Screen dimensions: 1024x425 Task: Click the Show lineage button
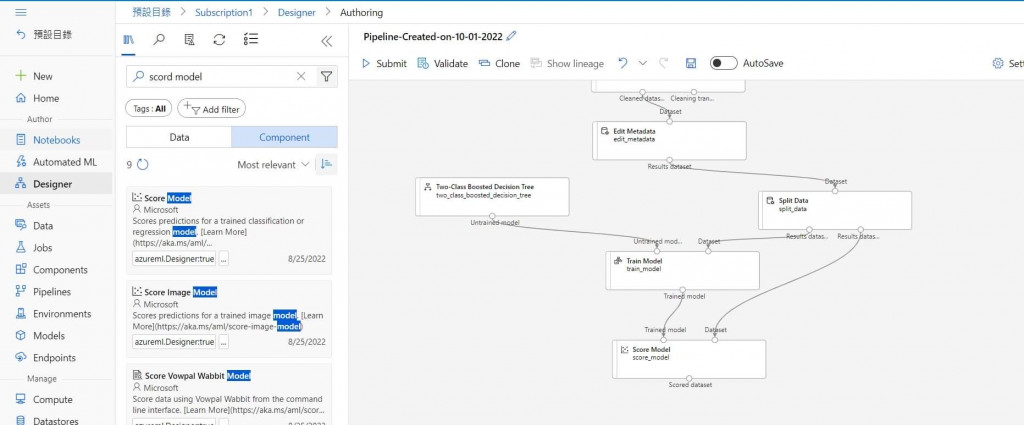pos(567,63)
